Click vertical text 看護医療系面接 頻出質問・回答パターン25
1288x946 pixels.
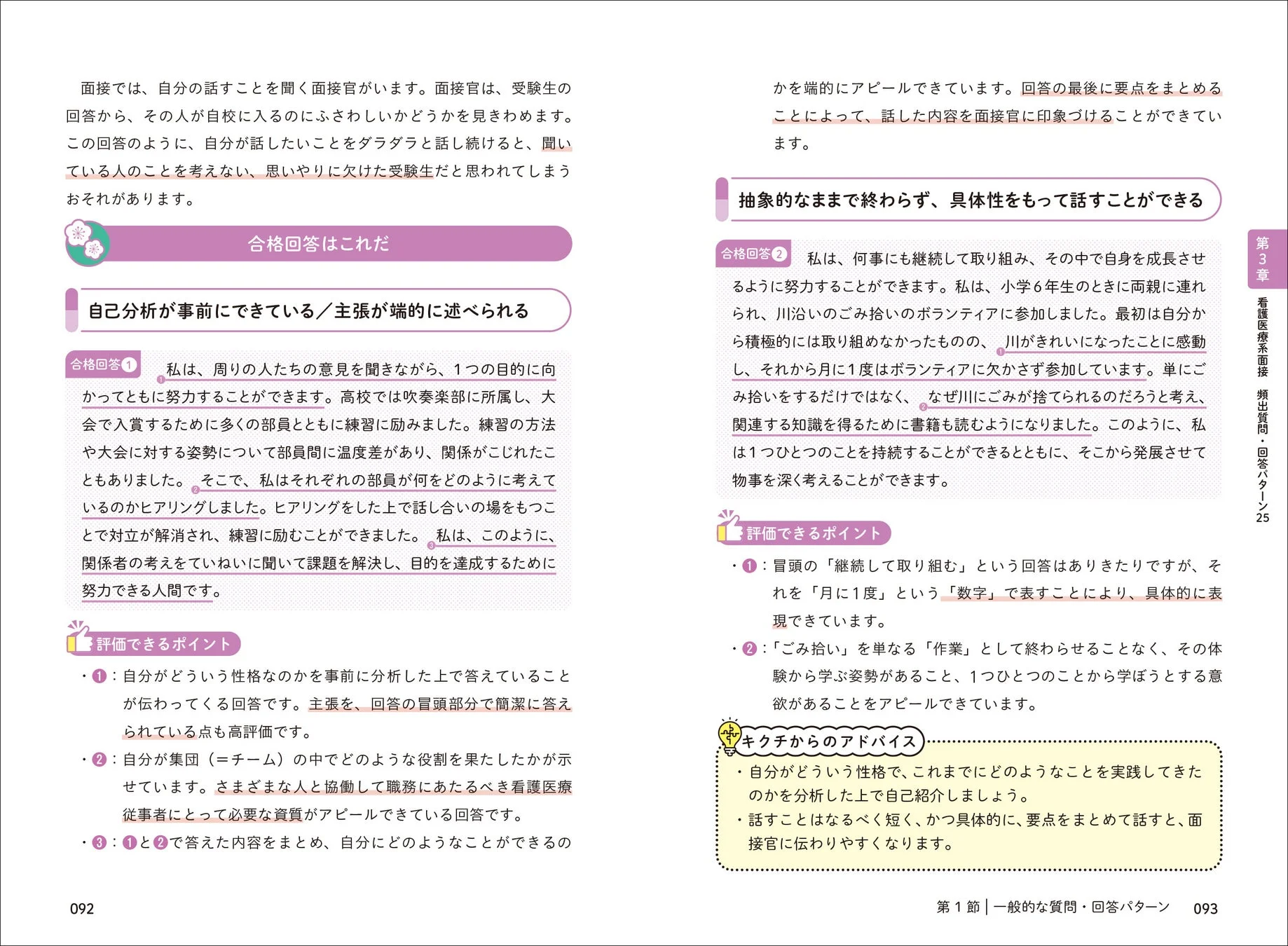click(1263, 410)
